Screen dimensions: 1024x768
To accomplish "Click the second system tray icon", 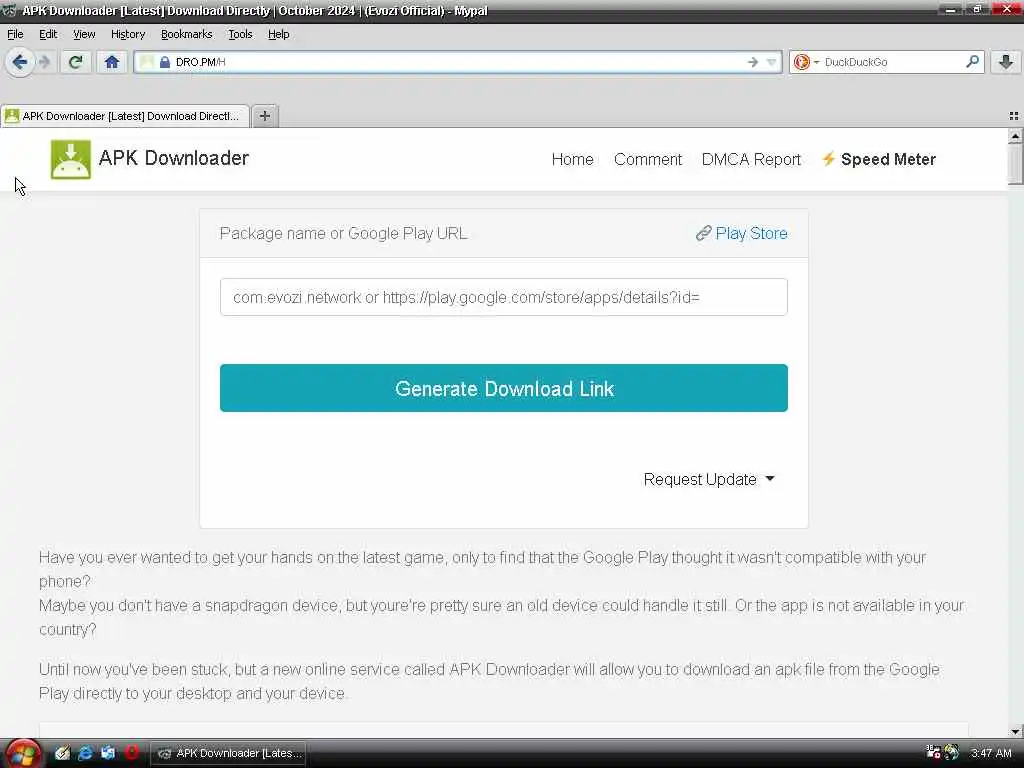I will [952, 752].
